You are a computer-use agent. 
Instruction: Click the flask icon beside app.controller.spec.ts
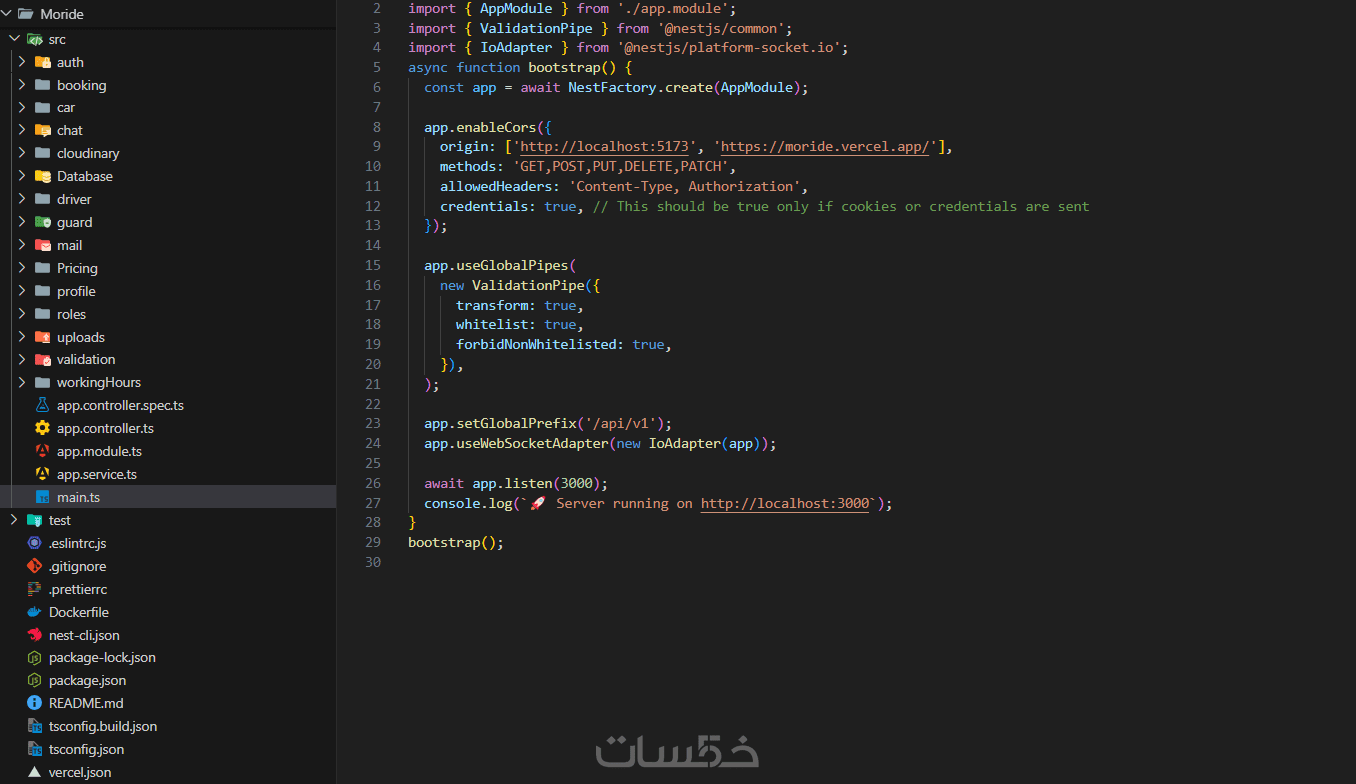click(x=42, y=405)
